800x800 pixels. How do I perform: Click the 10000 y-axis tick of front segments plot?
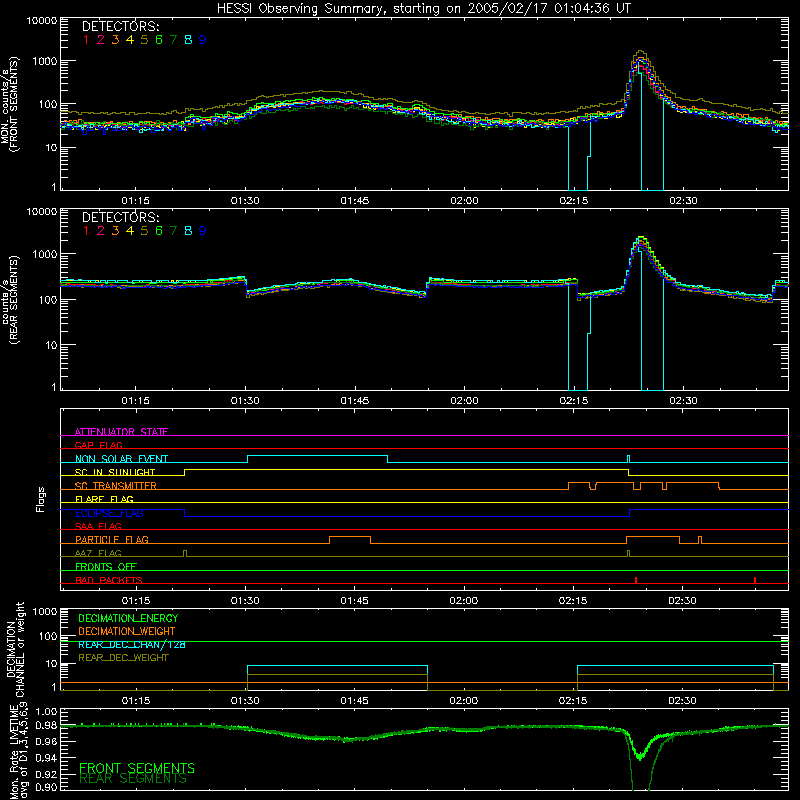[42, 20]
